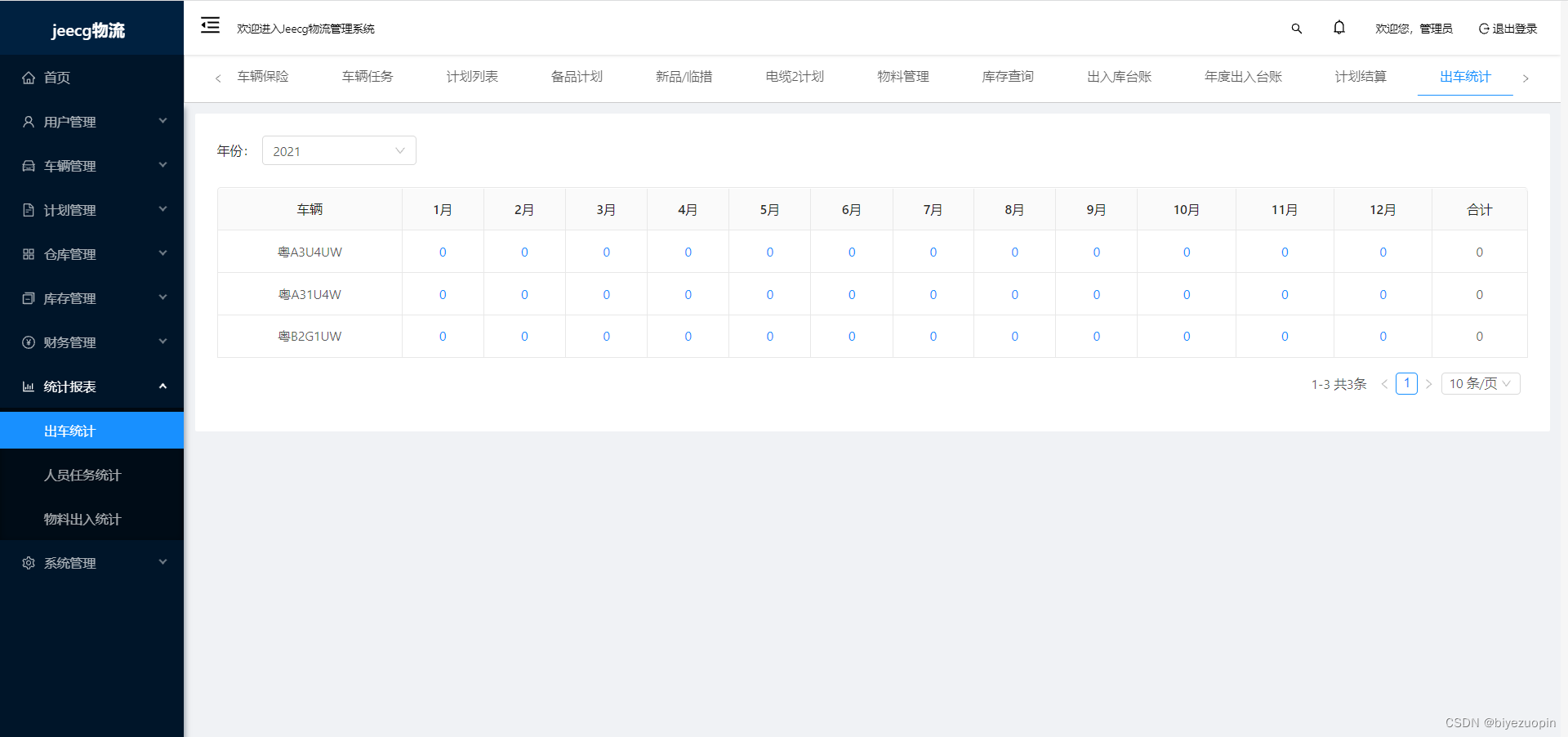The height and width of the screenshot is (737, 1568).
Task: Click 12月 value for 粤B2G1UW
Action: click(x=1383, y=337)
